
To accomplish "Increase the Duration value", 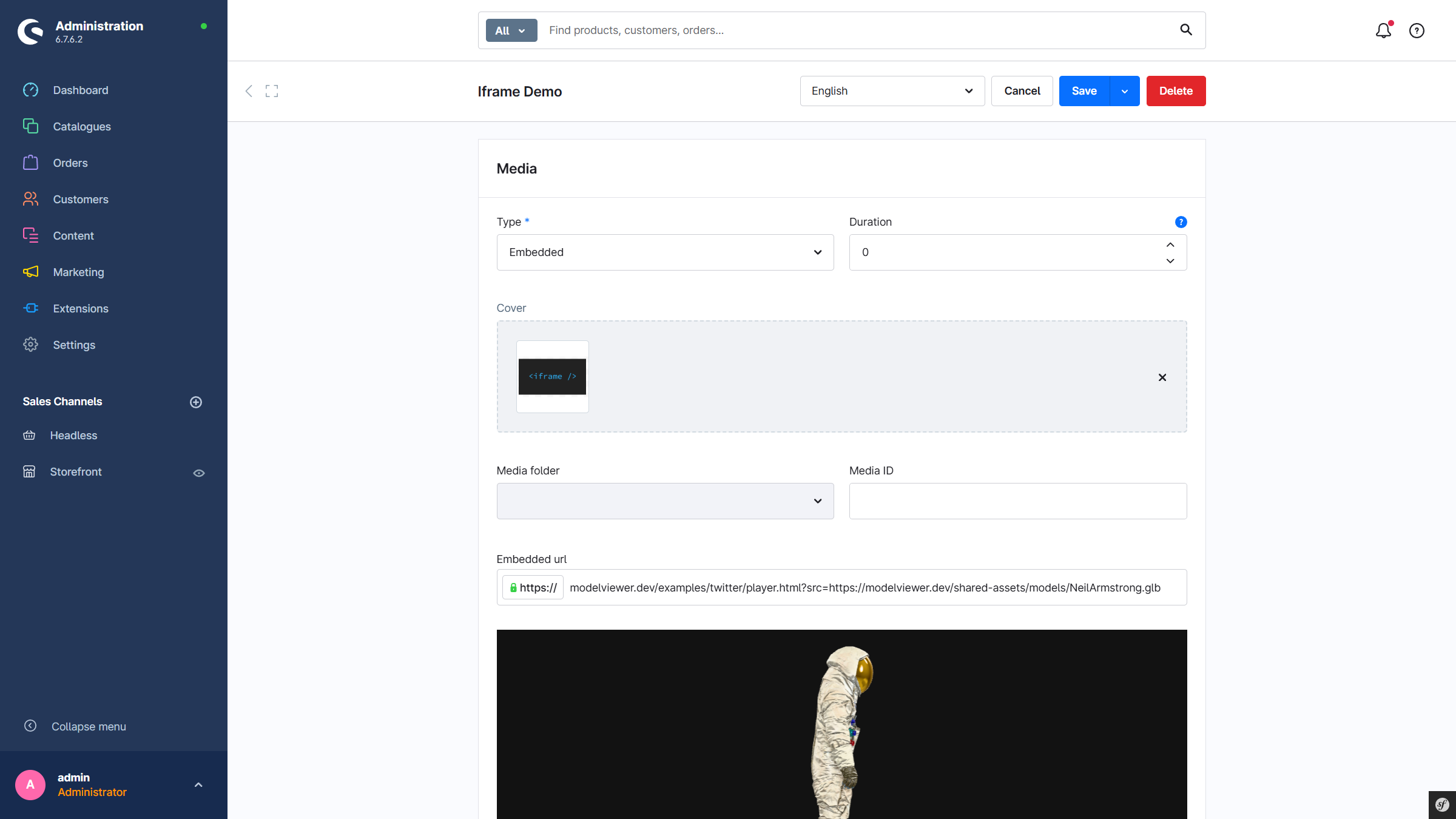I will (1170, 244).
